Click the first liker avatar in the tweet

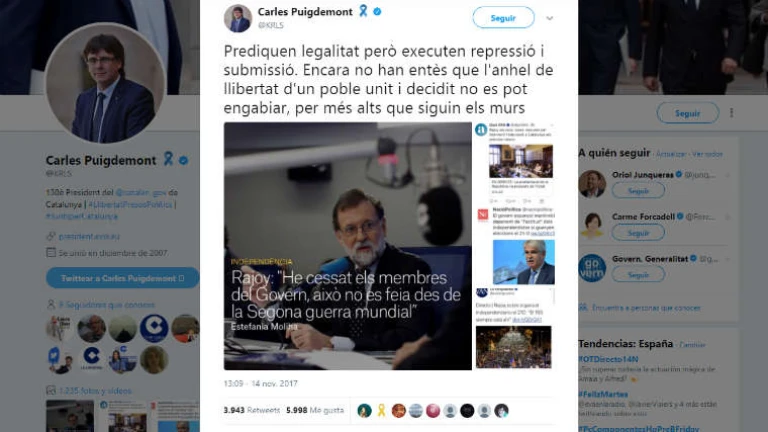click(x=364, y=410)
